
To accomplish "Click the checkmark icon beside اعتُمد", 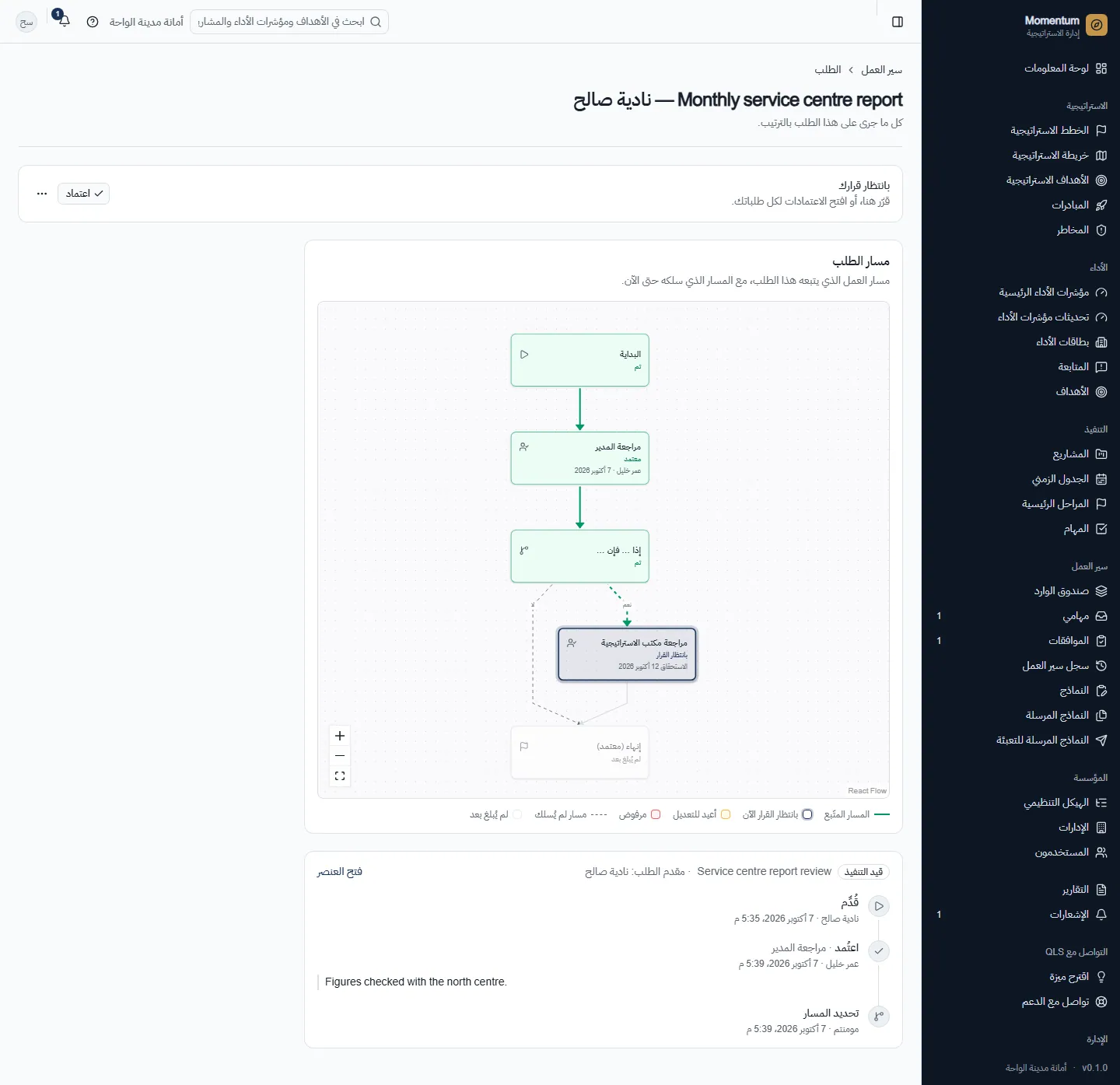I will tap(879, 951).
